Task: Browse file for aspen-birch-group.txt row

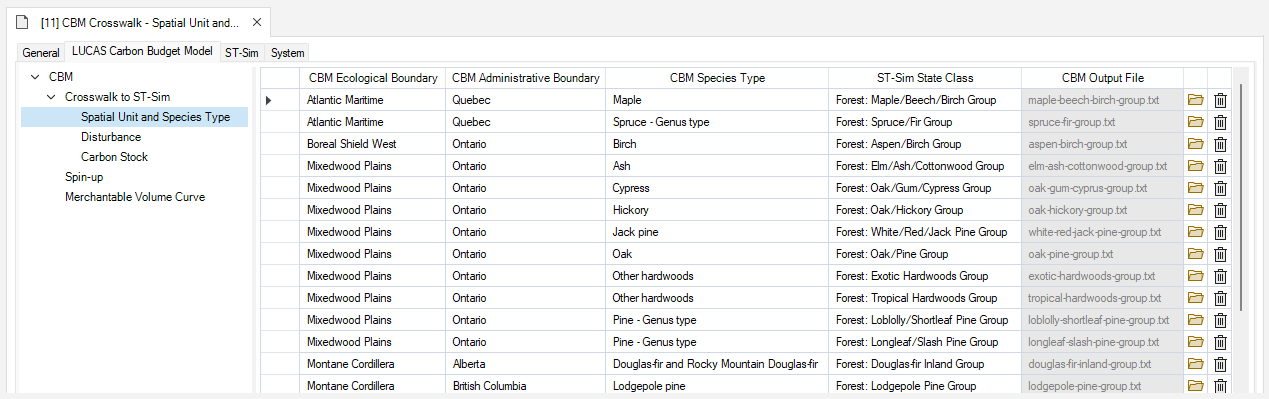Action: 1195,144
